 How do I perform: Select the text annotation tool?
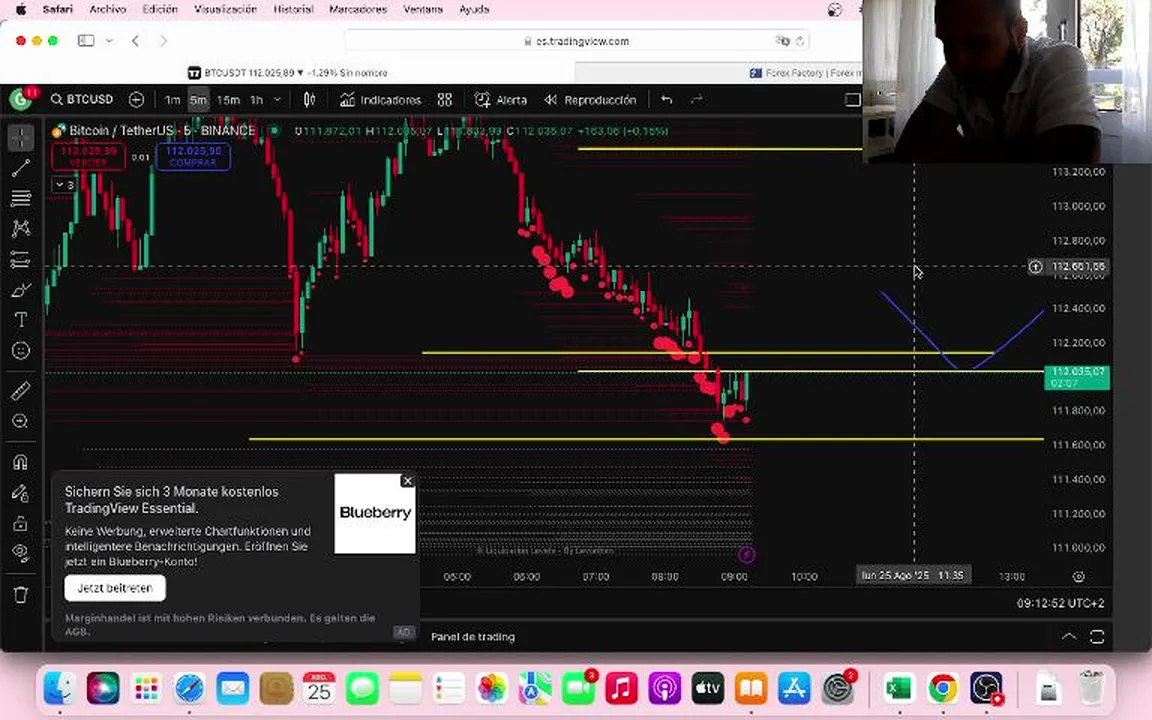pos(21,320)
